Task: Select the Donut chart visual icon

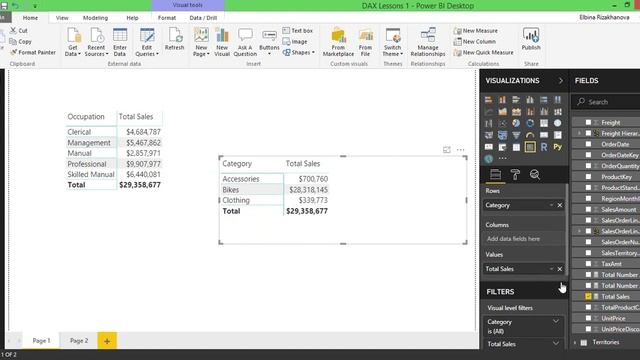Action: pyautogui.click(x=530, y=123)
